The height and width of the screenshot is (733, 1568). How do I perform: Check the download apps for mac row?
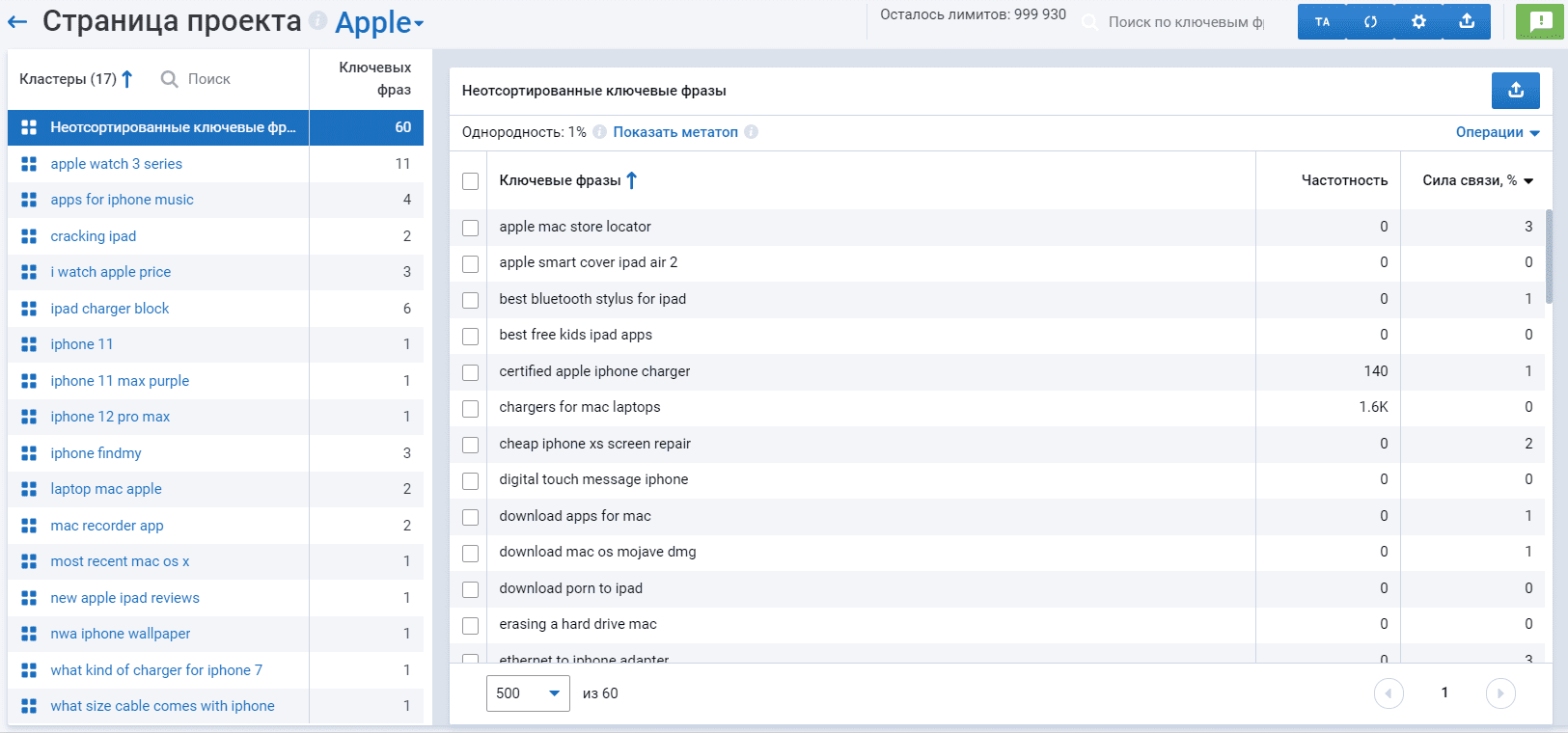point(470,517)
